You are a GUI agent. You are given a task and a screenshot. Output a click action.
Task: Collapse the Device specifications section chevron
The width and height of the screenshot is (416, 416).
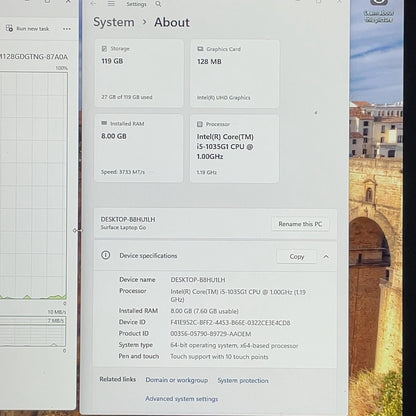[x=326, y=257]
